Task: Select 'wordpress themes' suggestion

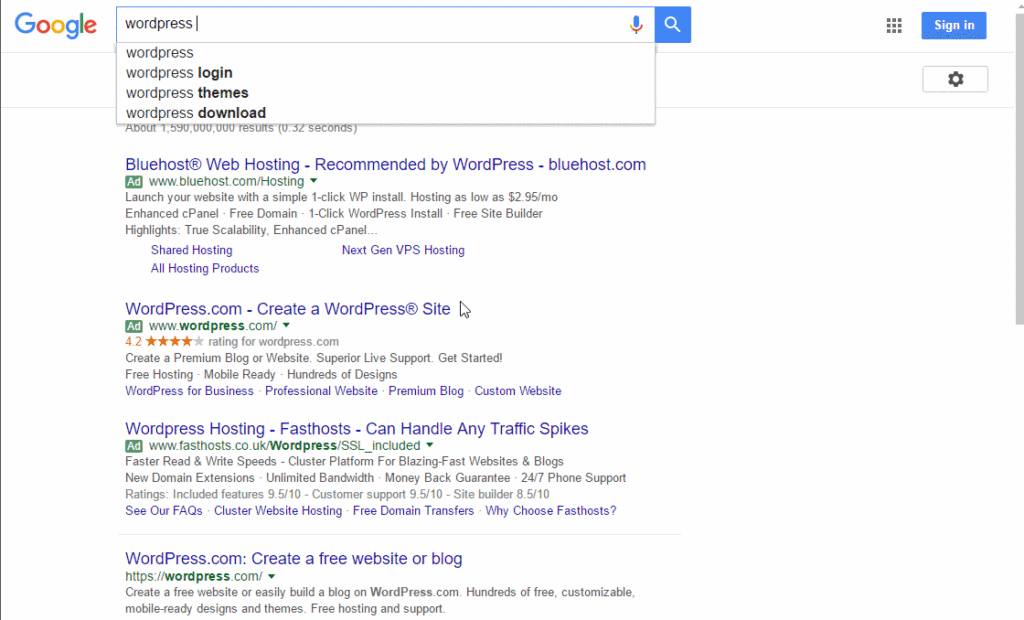Action: pyautogui.click(x=385, y=93)
